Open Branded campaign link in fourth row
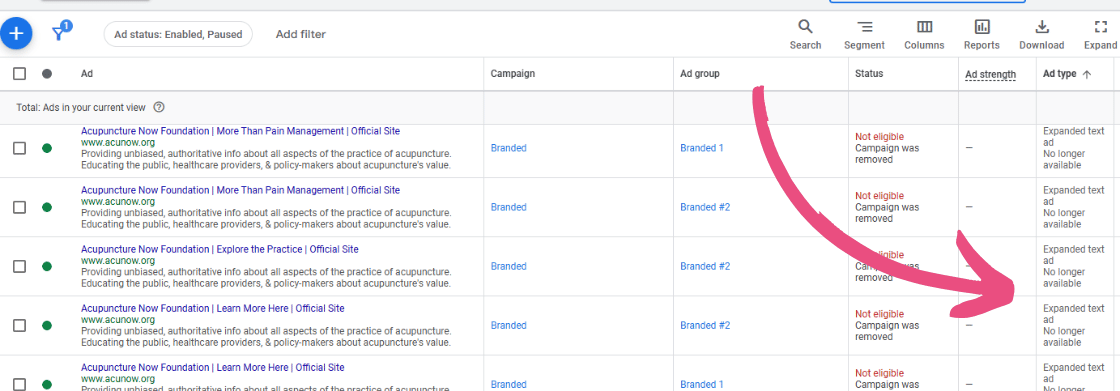The width and height of the screenshot is (1120, 391). click(x=508, y=325)
